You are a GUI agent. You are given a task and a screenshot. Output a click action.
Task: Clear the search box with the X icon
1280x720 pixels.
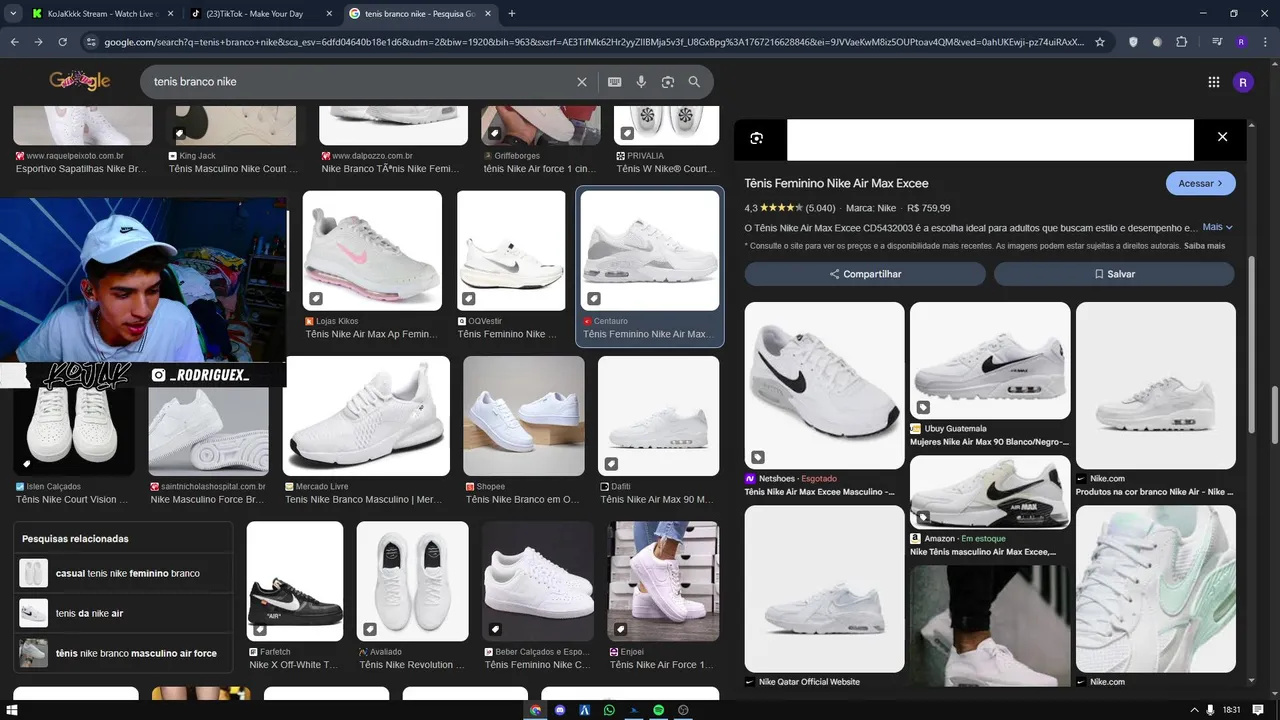point(582,82)
